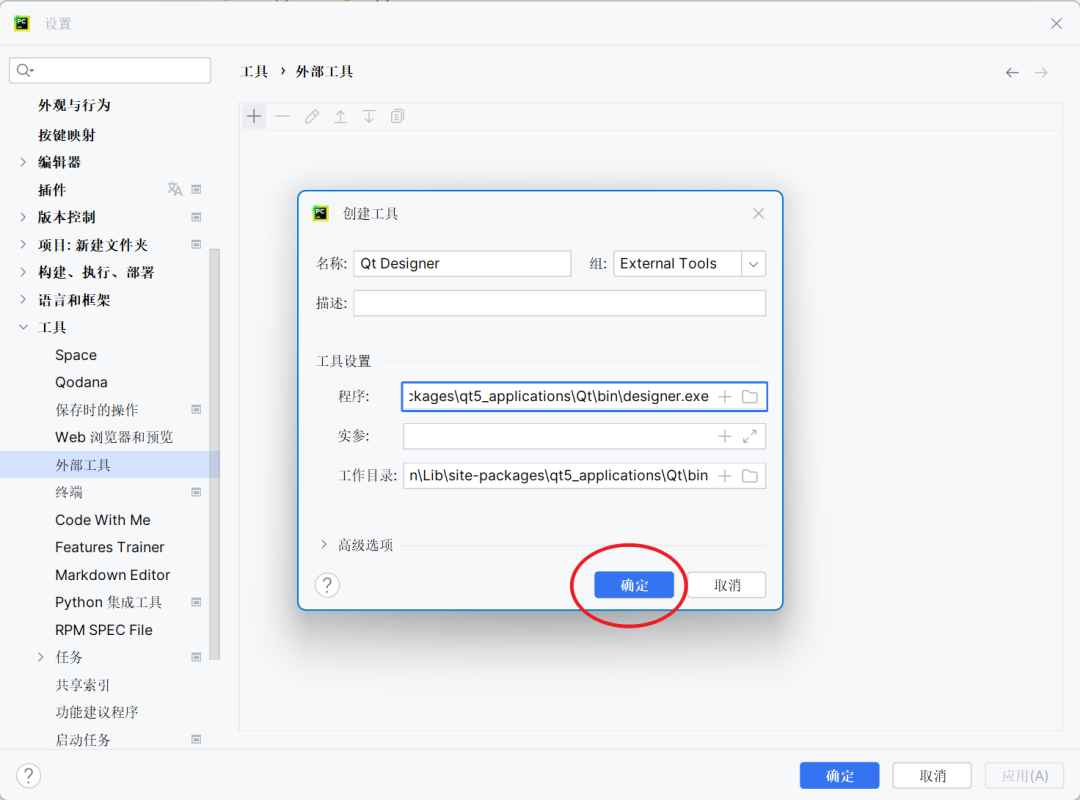Expand the 版本控制 tree node

pos(23,217)
